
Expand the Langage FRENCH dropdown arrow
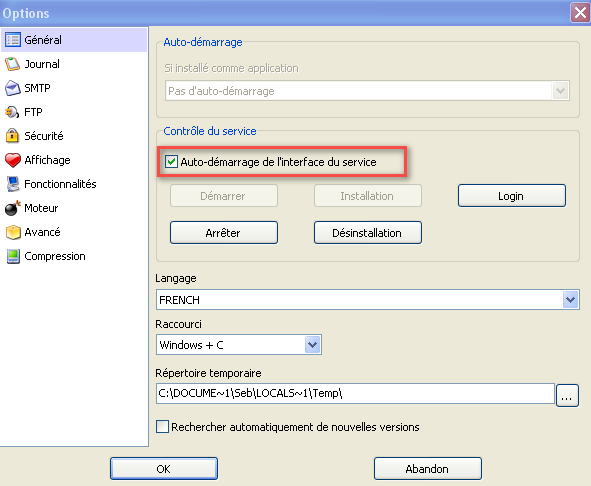pyautogui.click(x=571, y=300)
